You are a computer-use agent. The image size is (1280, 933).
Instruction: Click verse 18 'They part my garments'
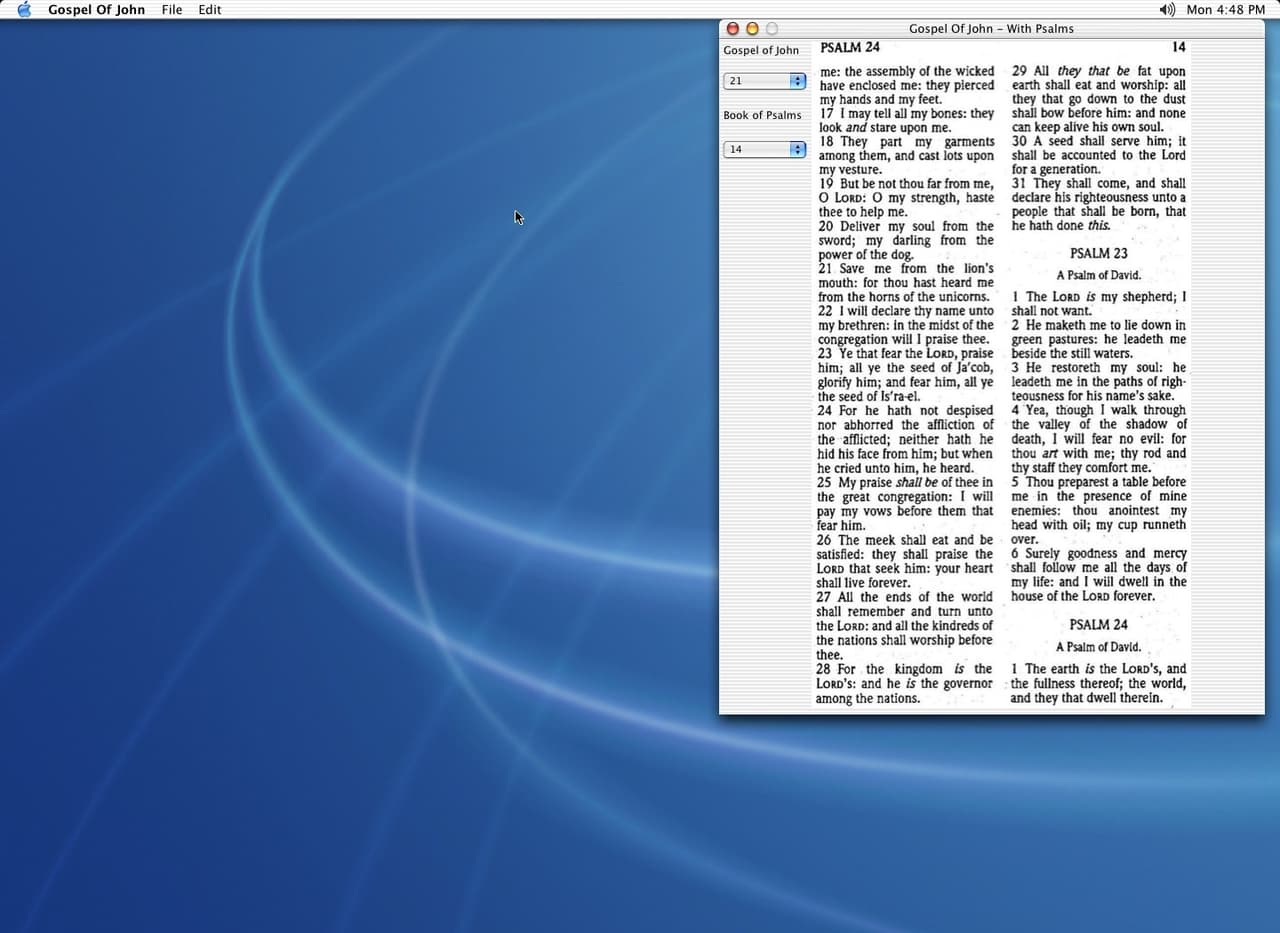coord(907,156)
